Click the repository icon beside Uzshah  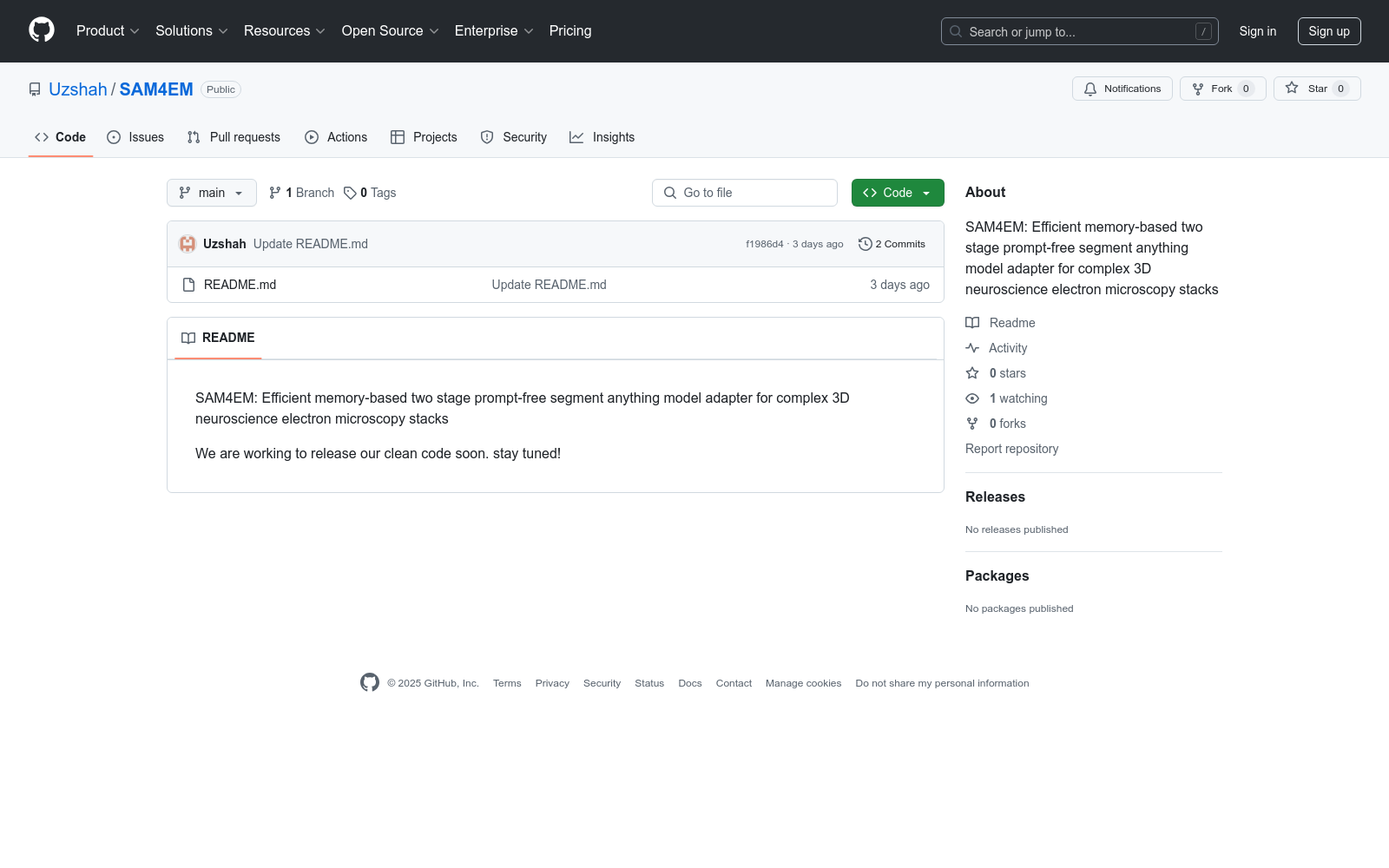click(x=35, y=89)
